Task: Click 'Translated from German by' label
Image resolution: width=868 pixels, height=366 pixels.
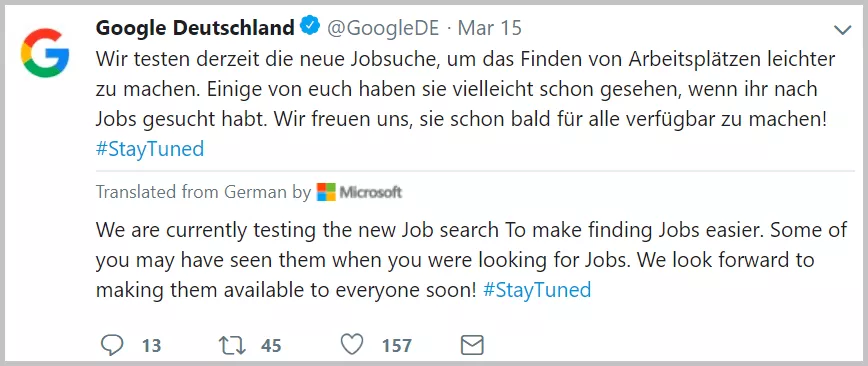Action: click(x=203, y=192)
